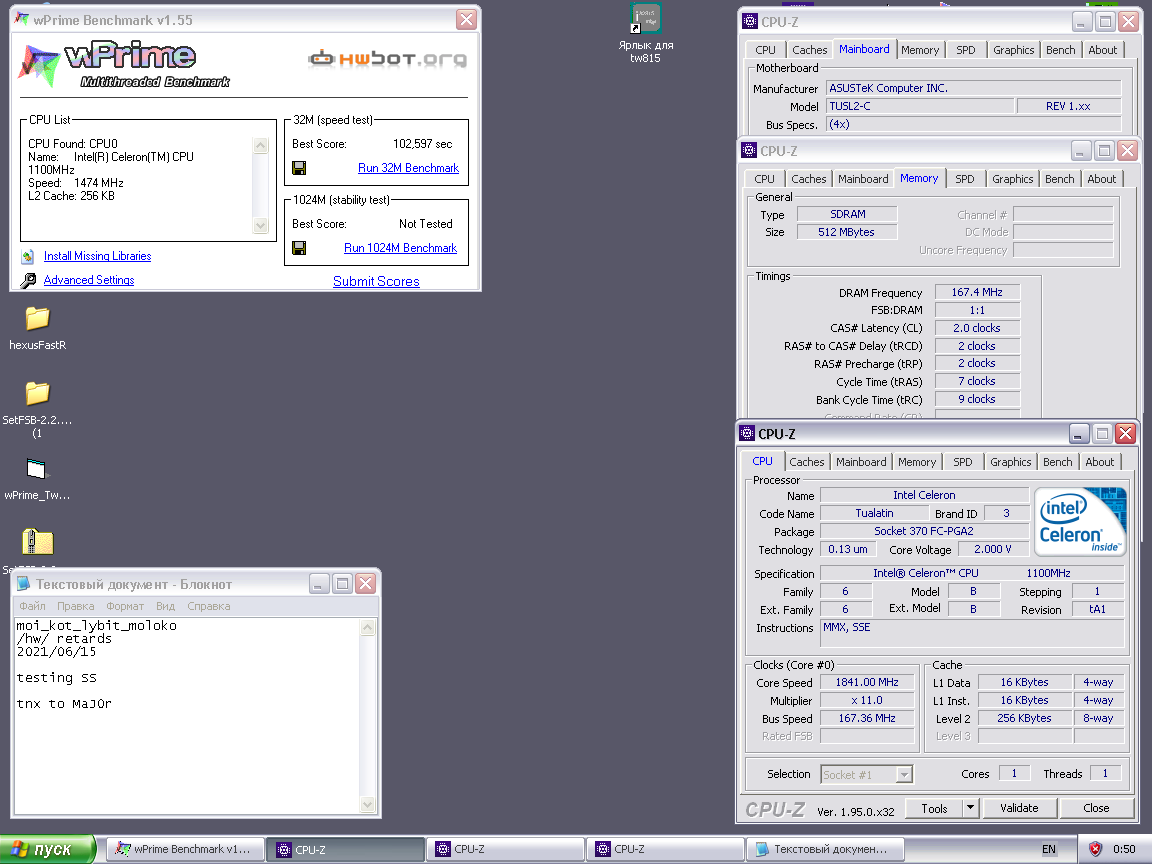Click the Validate button in CPU-Z
This screenshot has width=1152, height=864.
click(1019, 808)
